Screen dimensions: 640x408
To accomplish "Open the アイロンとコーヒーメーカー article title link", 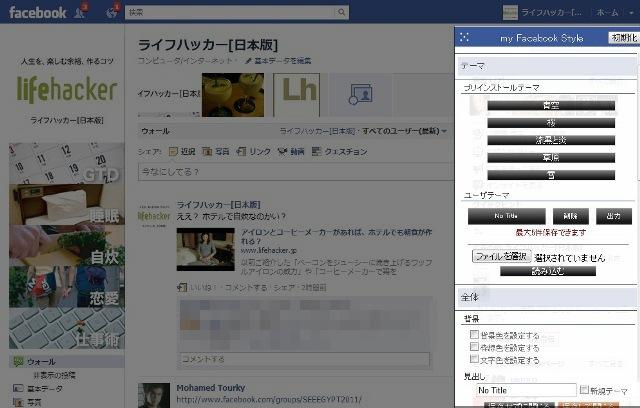I will click(336, 236).
